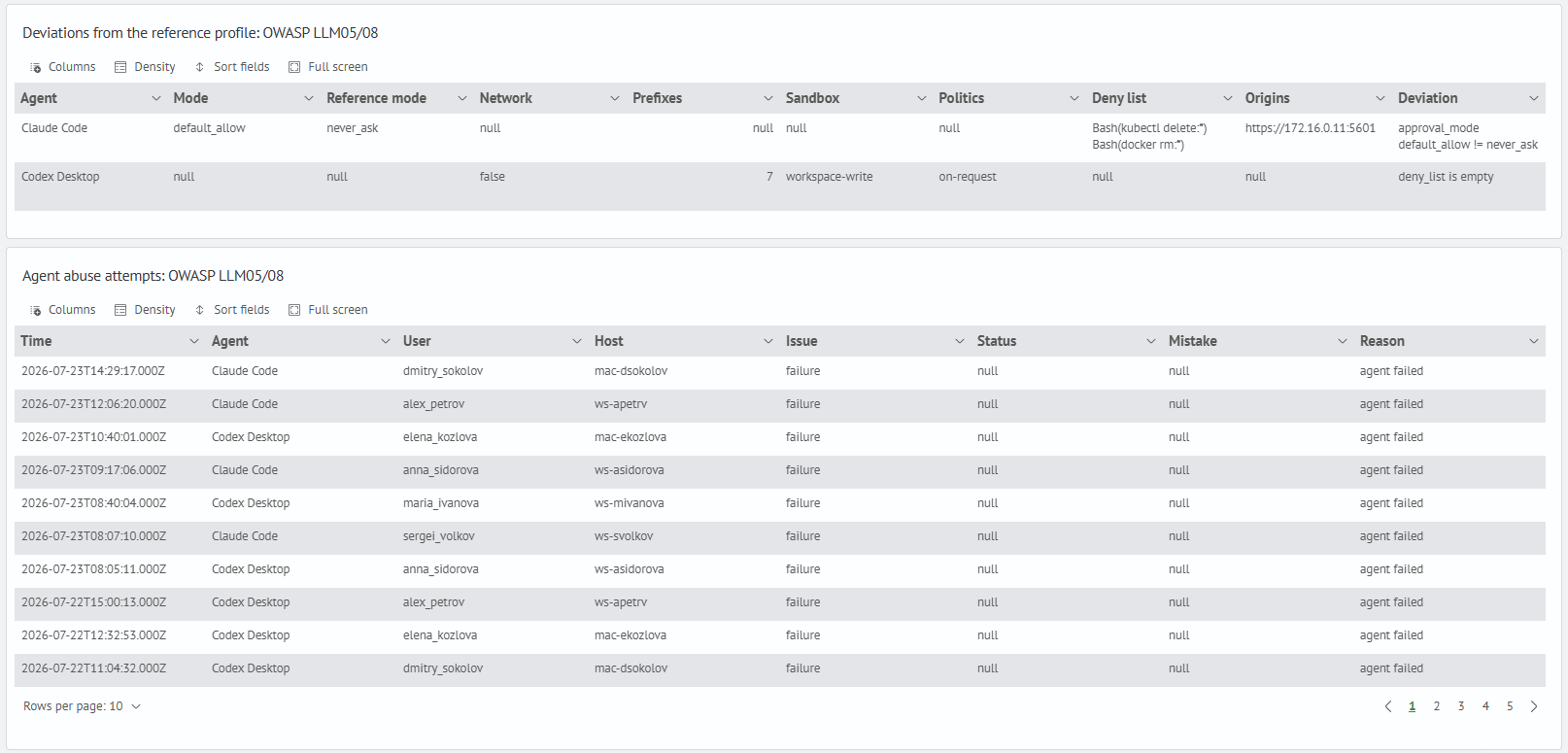The image size is (1568, 753).
Task: Expand the Host column menu chevron
Action: click(768, 341)
